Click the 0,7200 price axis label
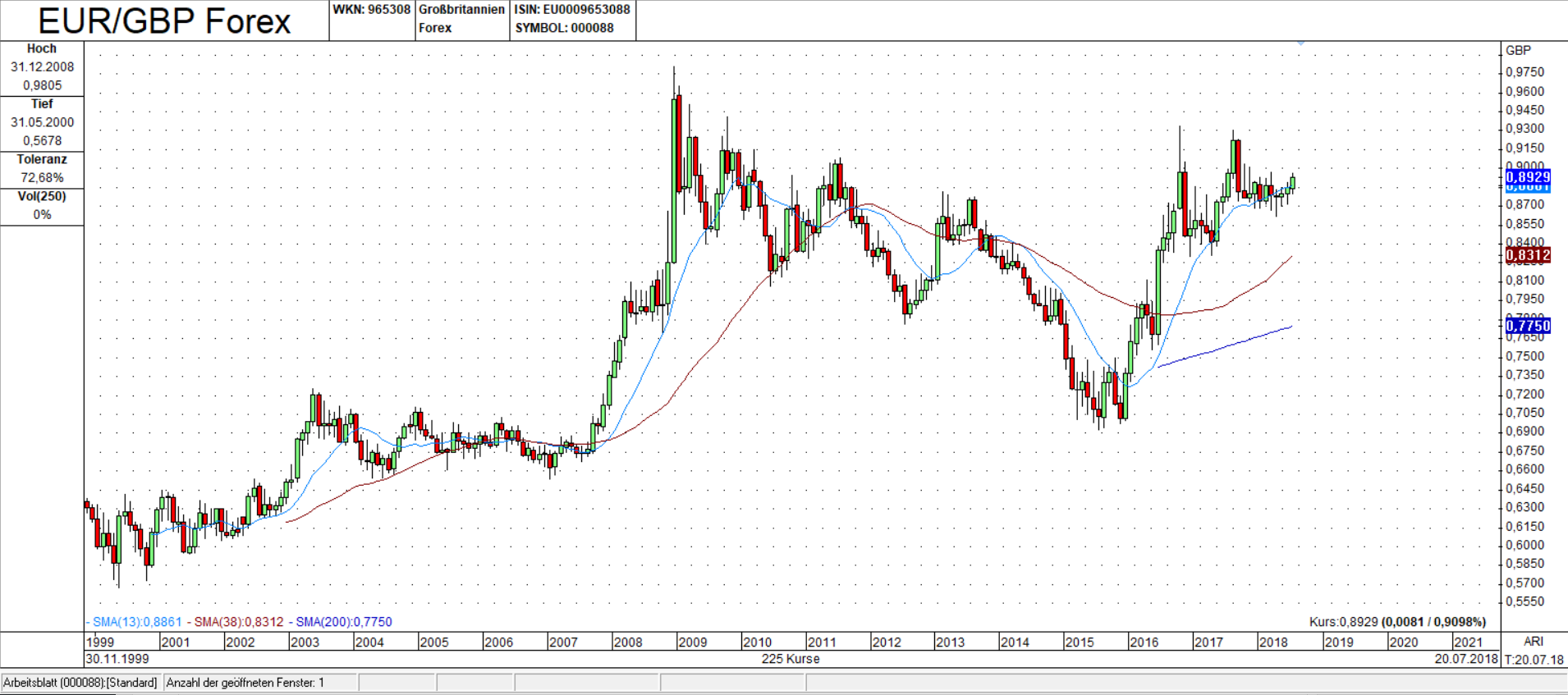1568x695 pixels. [x=1524, y=395]
